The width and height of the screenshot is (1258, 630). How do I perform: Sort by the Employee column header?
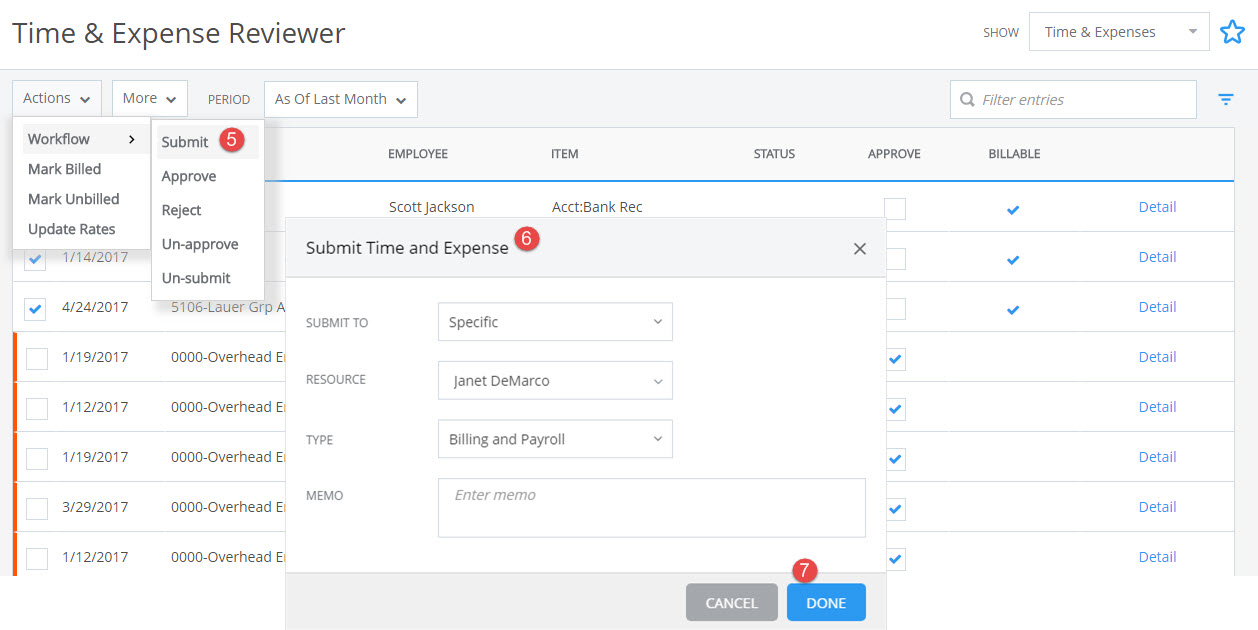point(418,154)
